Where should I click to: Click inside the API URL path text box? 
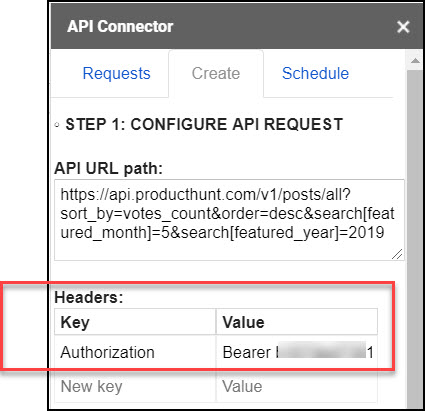[x=229, y=220]
